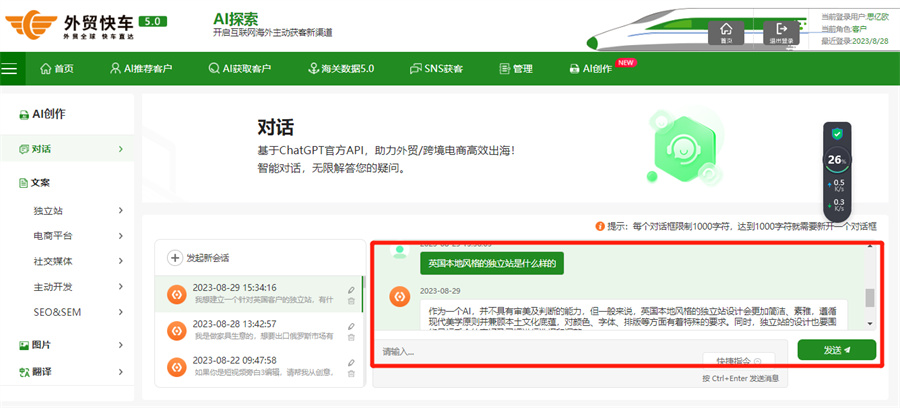Click the plus icon for 发起新会话

(175, 258)
